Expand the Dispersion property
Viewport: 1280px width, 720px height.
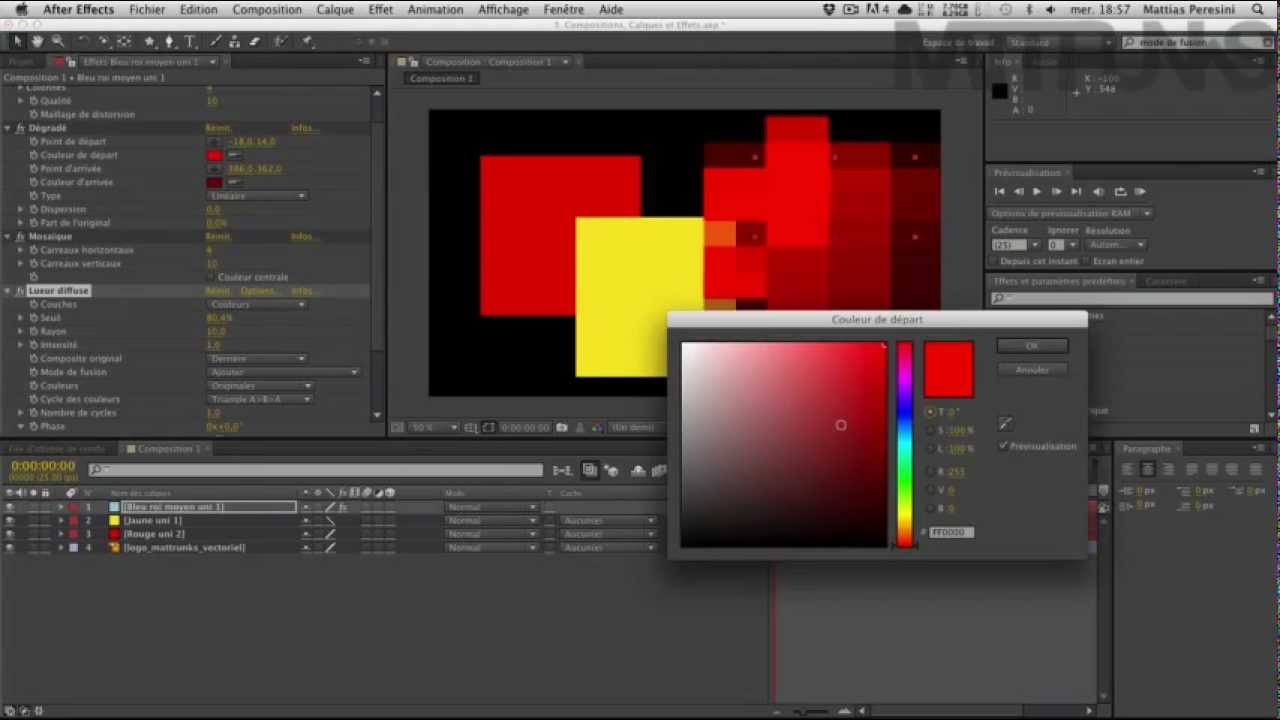coord(21,210)
